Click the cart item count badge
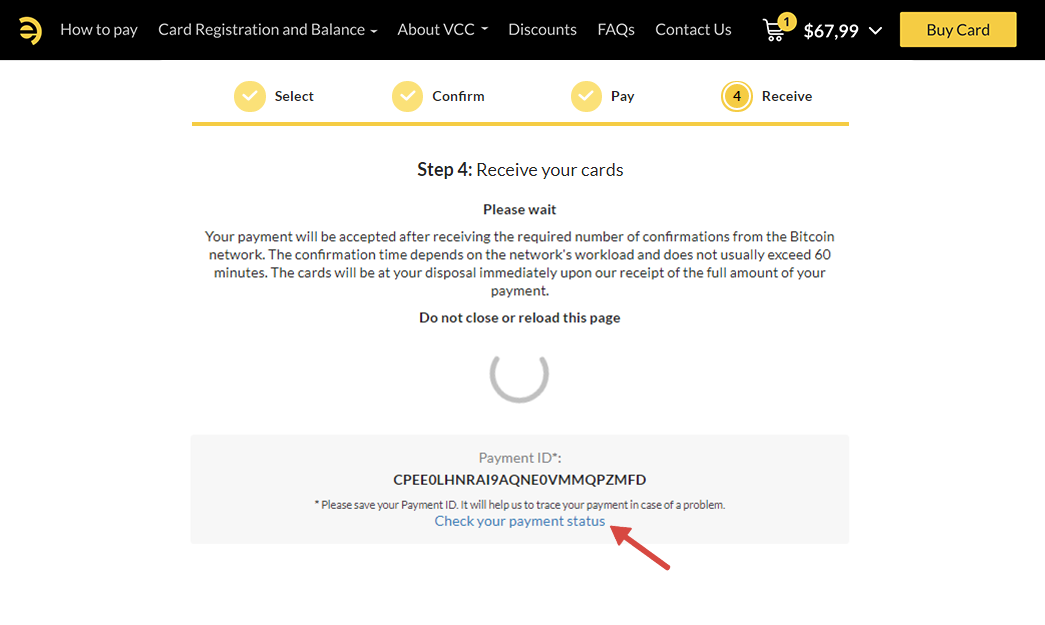This screenshot has height=625, width=1045. [786, 21]
